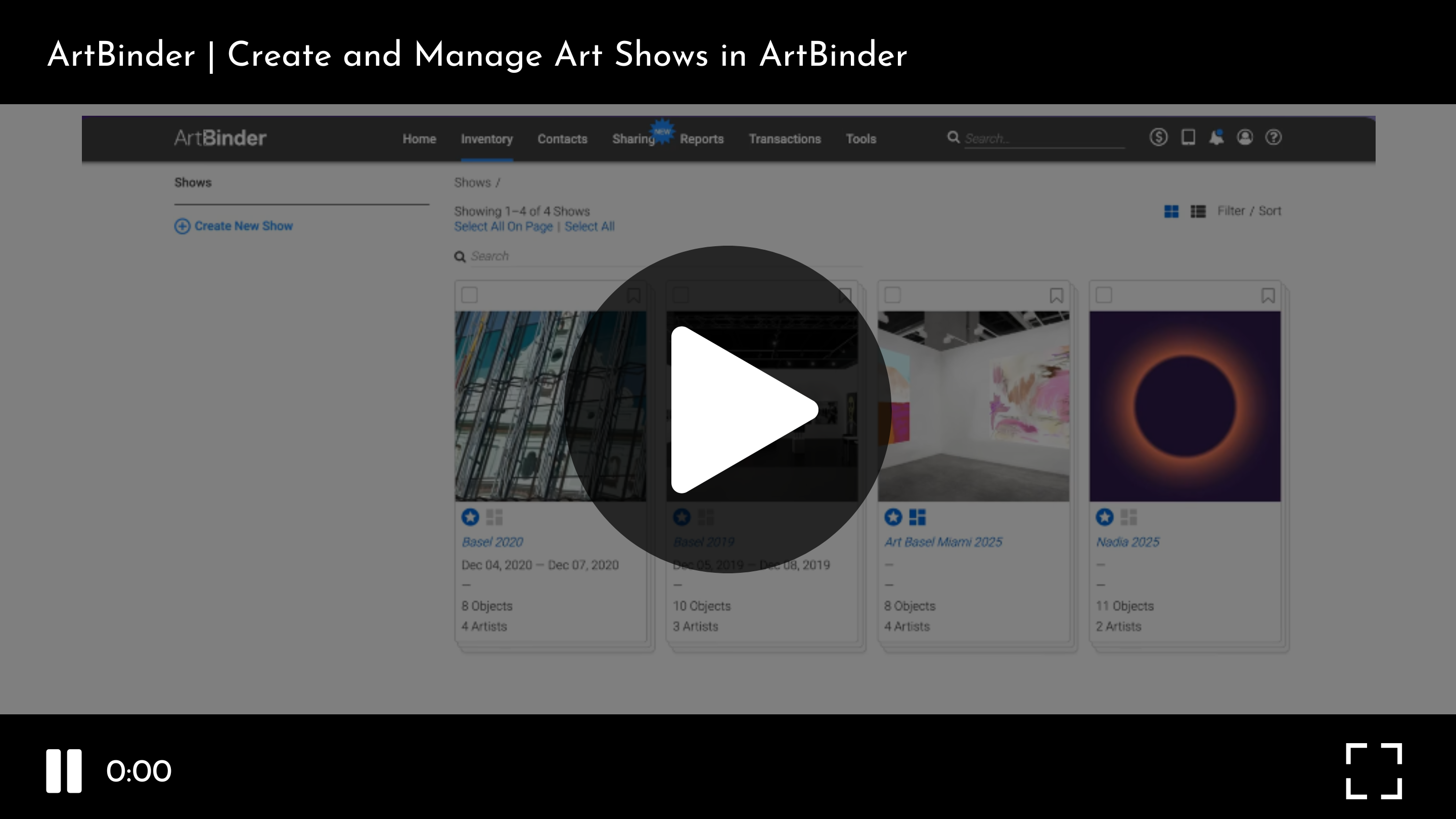Open the Inventory menu item

[487, 139]
